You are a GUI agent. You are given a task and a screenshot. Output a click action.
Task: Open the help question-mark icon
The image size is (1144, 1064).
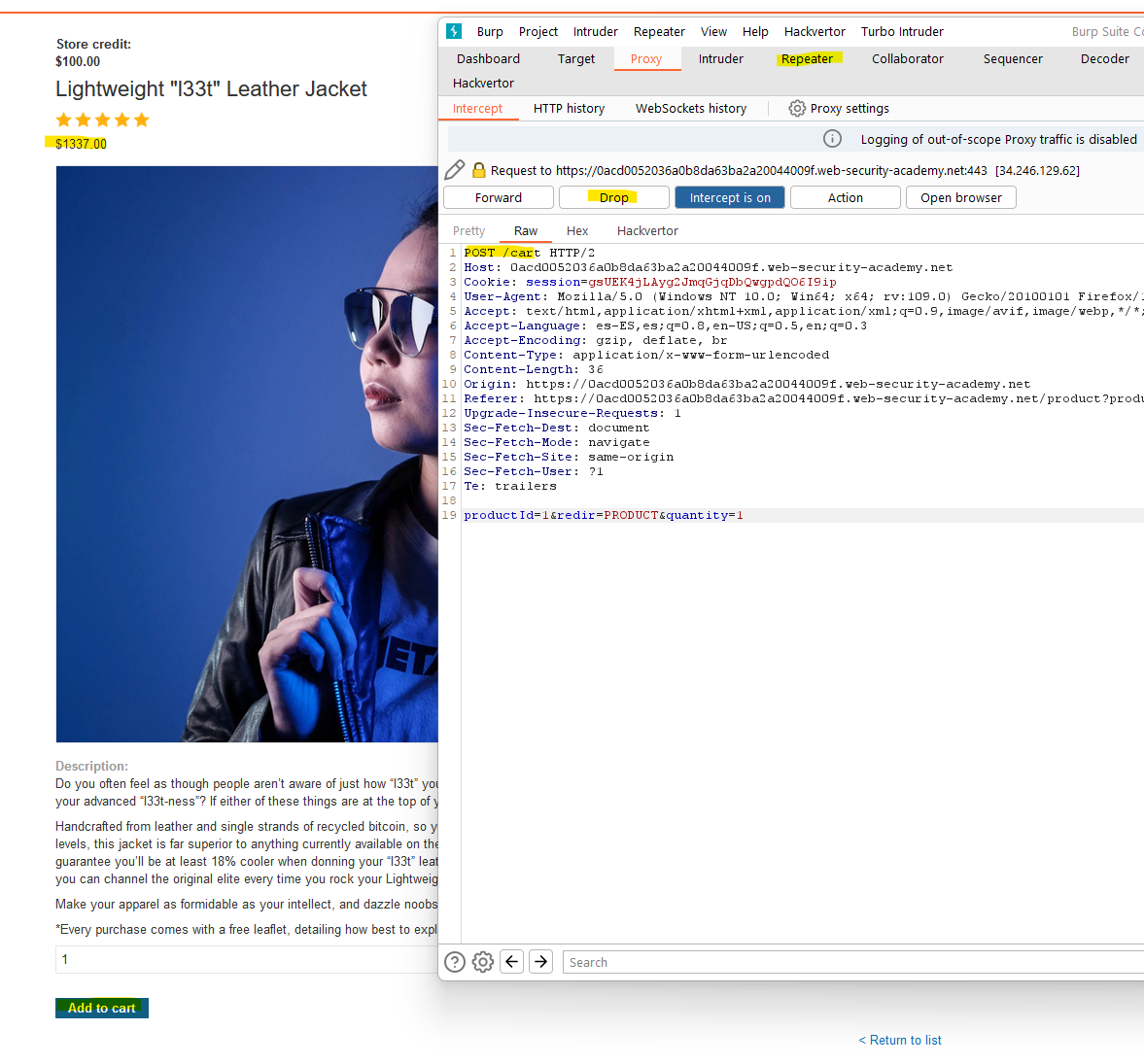455,963
